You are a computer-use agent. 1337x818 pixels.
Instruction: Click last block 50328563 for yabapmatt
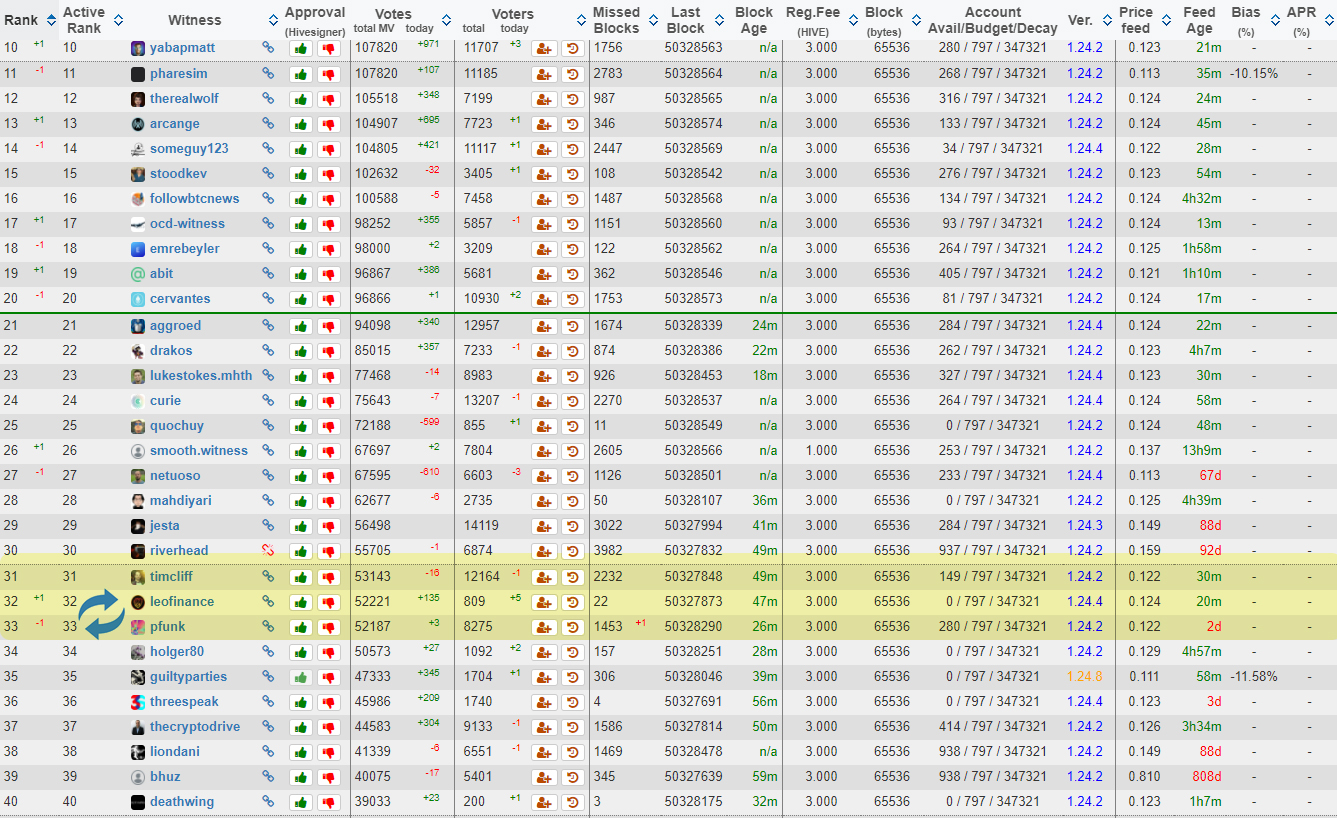(x=693, y=49)
